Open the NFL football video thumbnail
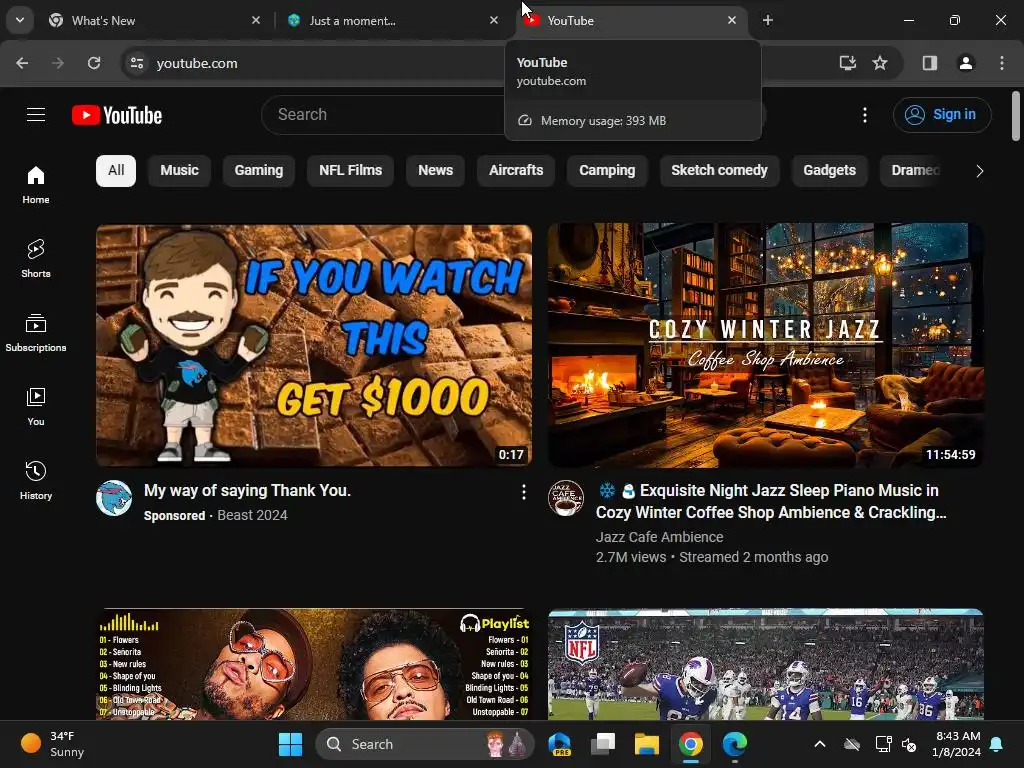Screen dimensions: 1024x768 click(765, 664)
